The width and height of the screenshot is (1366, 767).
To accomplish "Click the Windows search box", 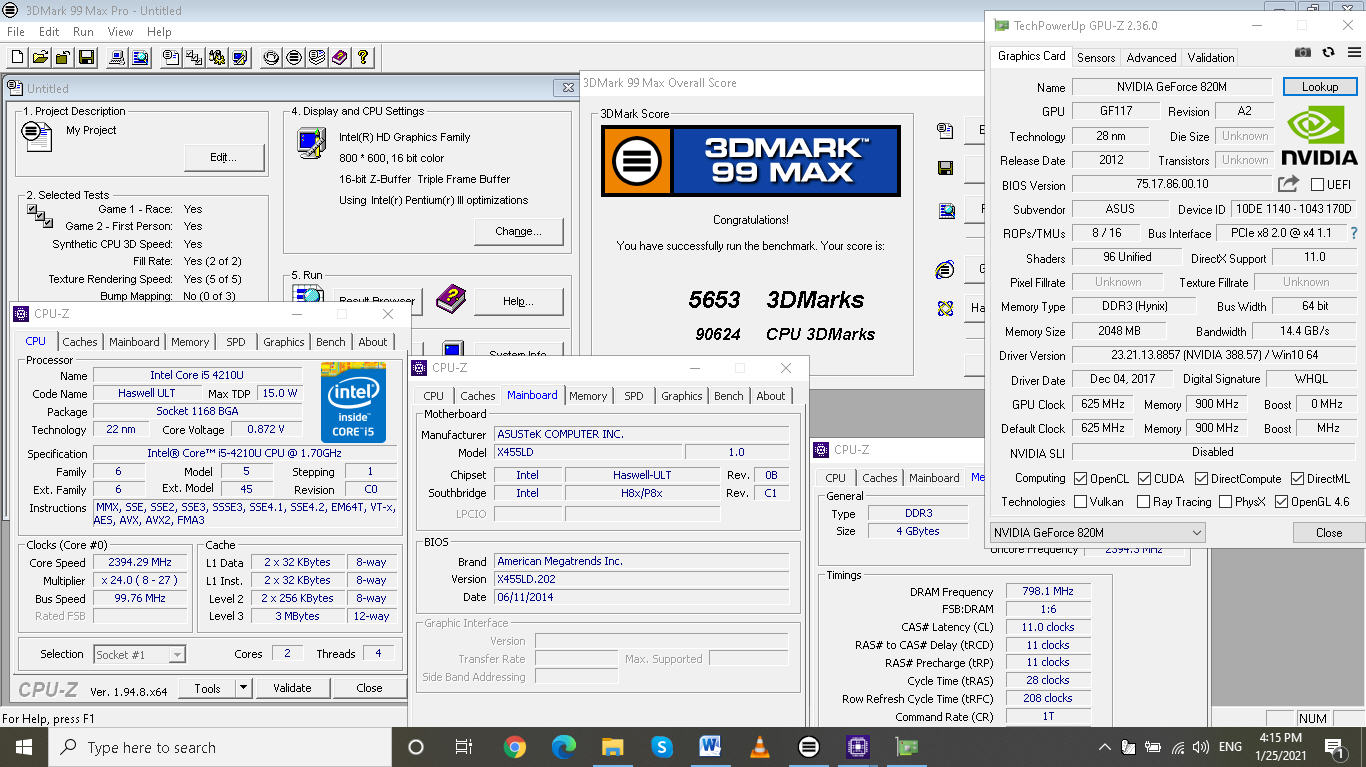I will 220,747.
